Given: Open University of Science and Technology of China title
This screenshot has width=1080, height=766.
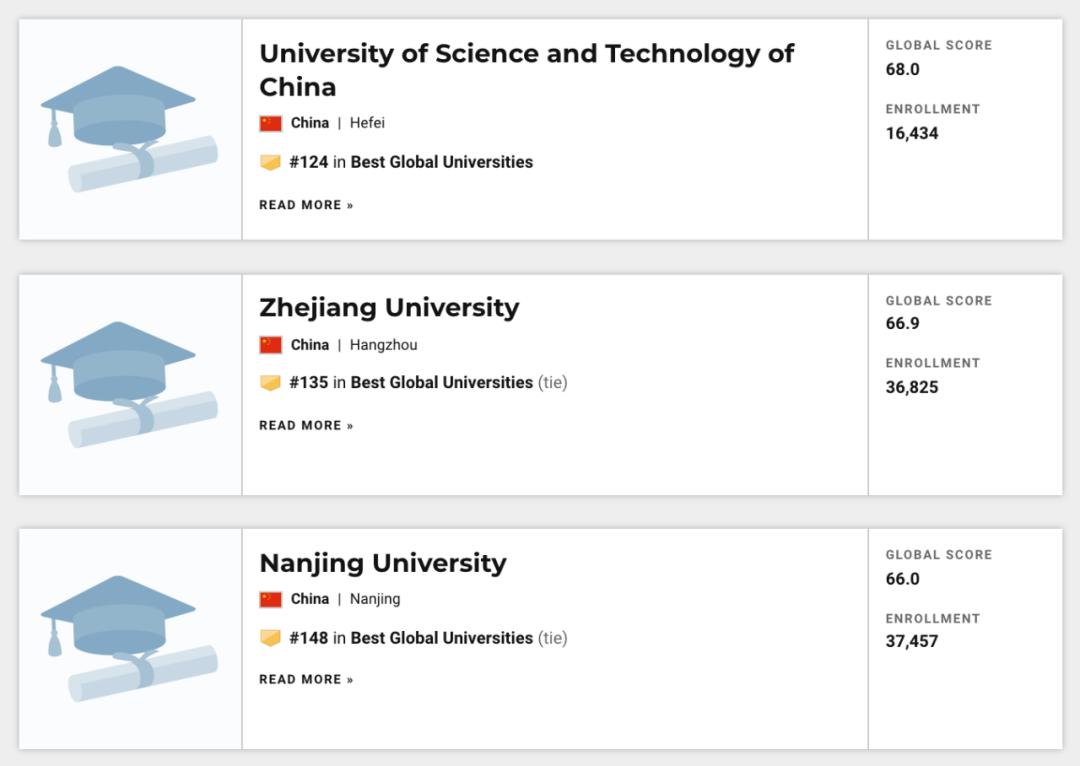Looking at the screenshot, I should pos(526,70).
